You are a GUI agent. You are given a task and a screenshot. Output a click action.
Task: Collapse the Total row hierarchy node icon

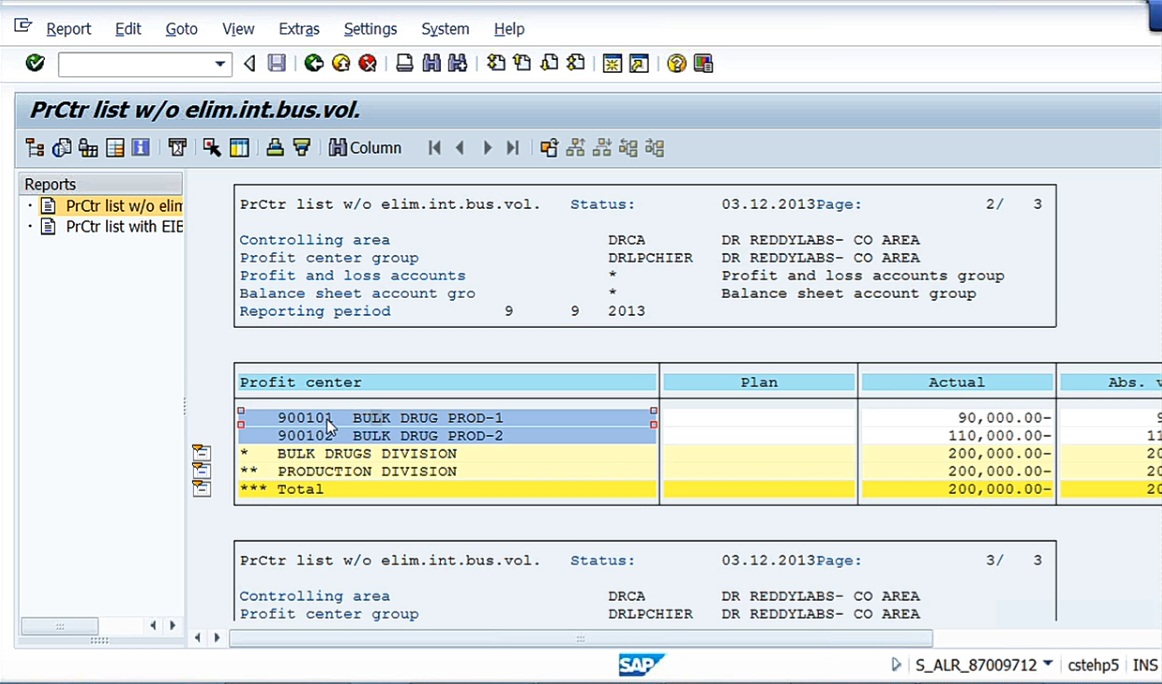click(201, 488)
